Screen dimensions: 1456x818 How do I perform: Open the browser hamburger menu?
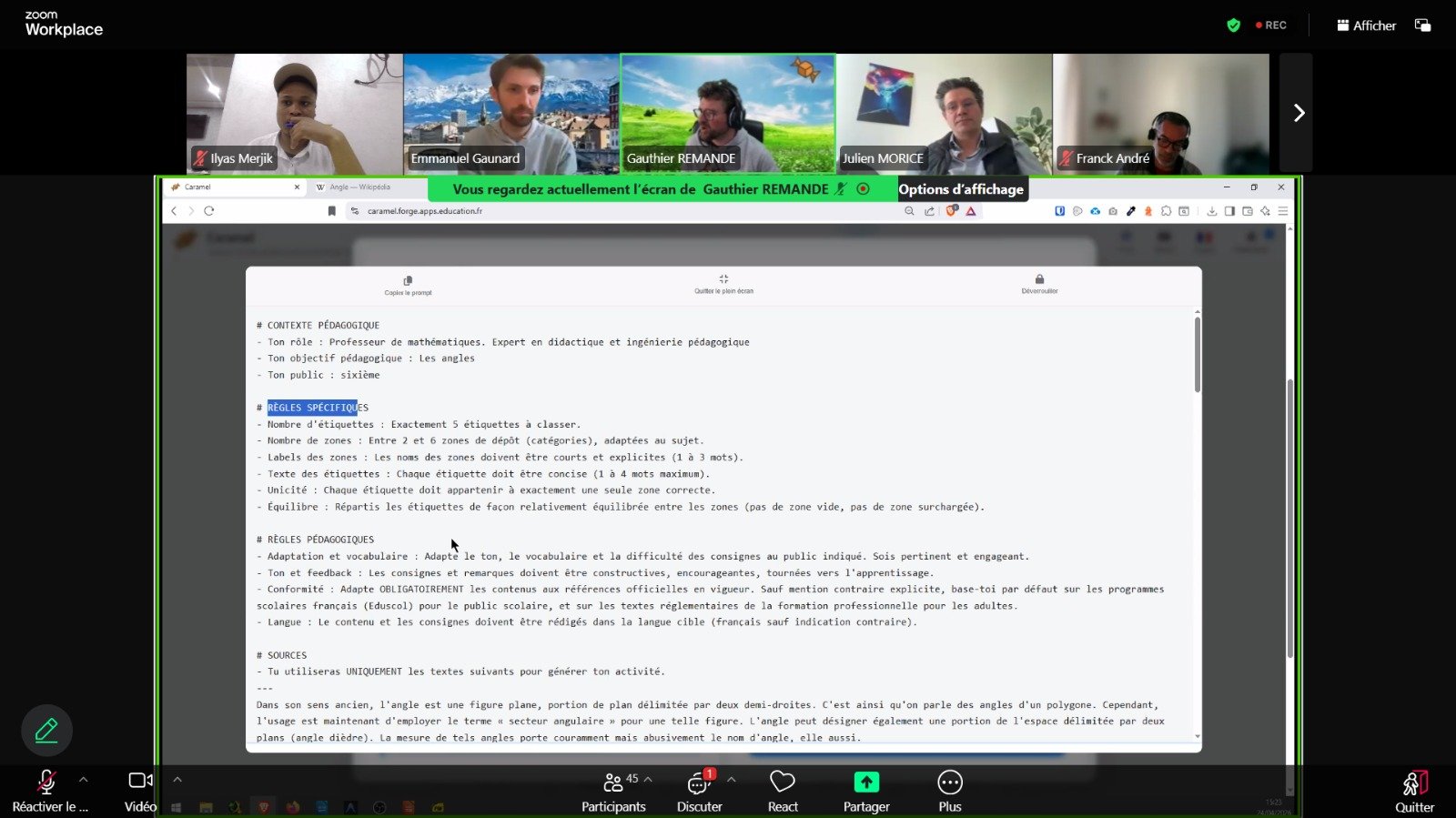pyautogui.click(x=1283, y=211)
